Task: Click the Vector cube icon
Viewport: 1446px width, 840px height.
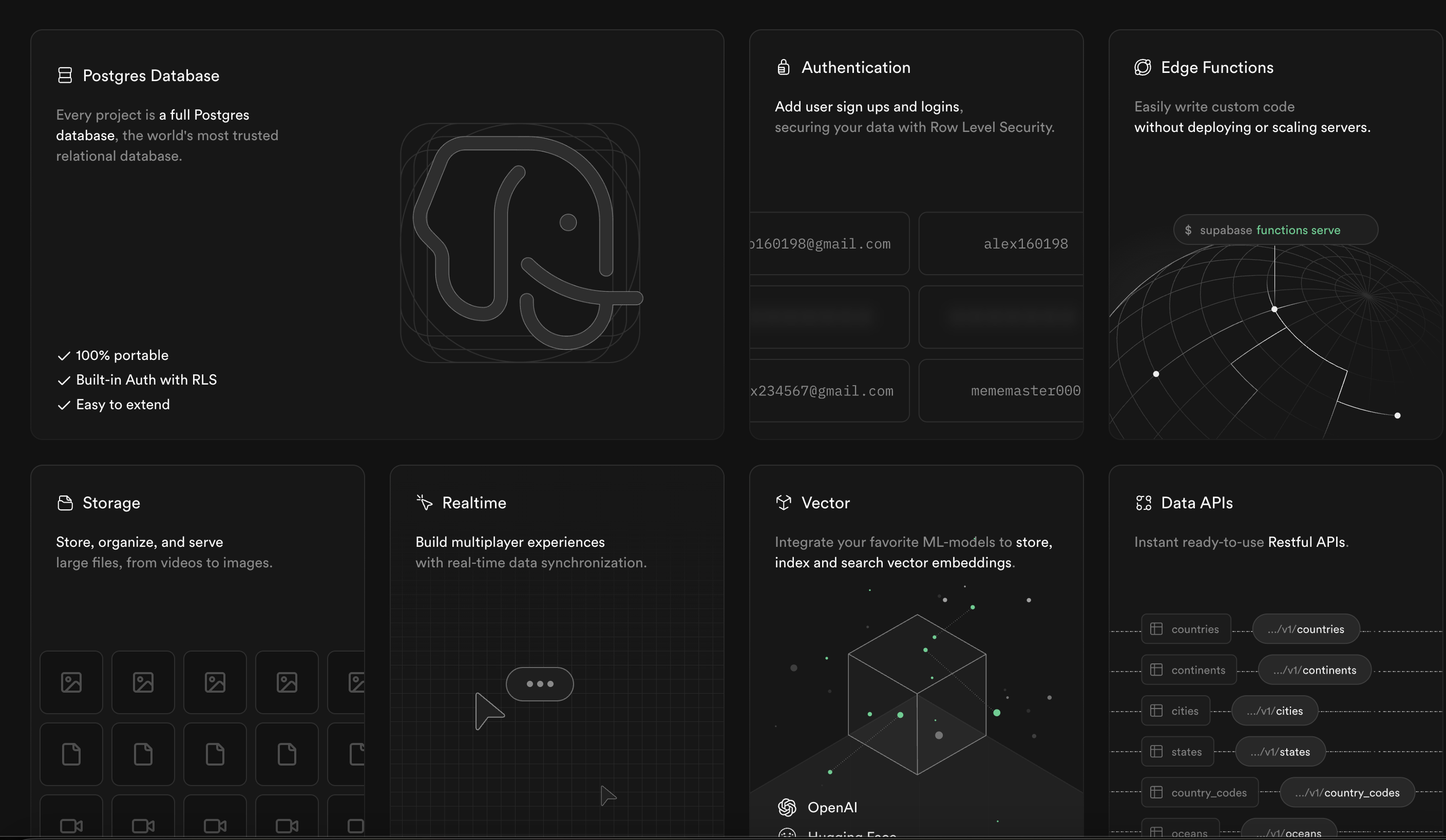Action: [x=783, y=503]
